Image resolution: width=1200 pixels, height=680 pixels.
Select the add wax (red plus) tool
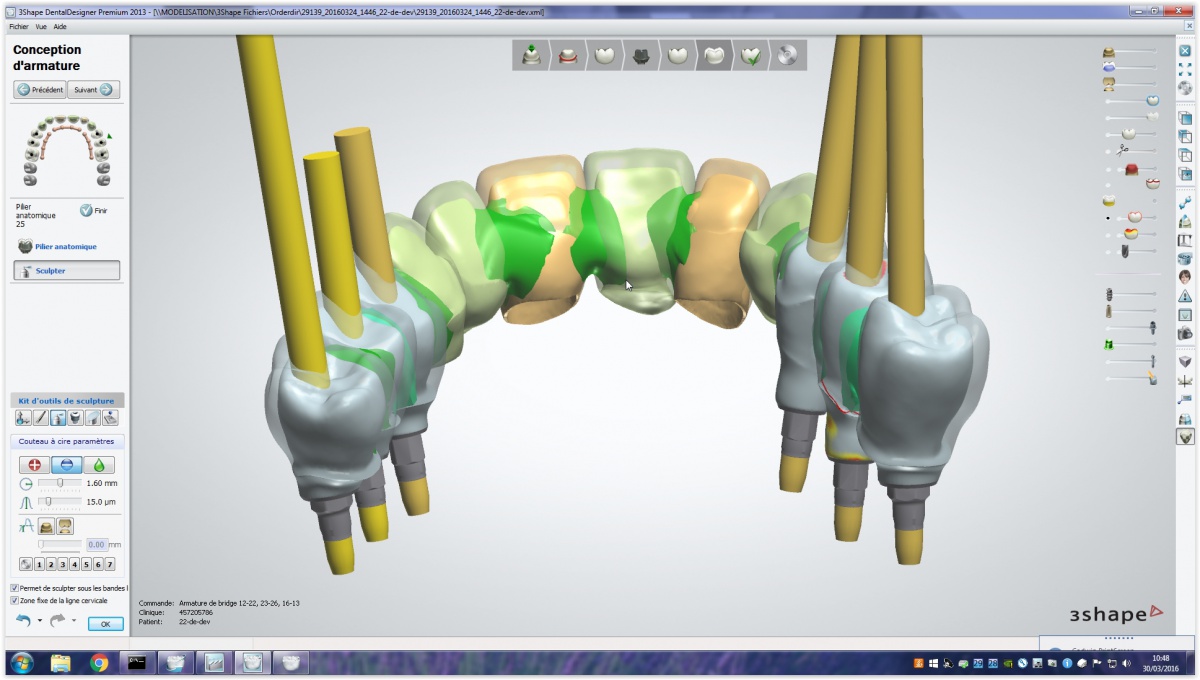(34, 465)
